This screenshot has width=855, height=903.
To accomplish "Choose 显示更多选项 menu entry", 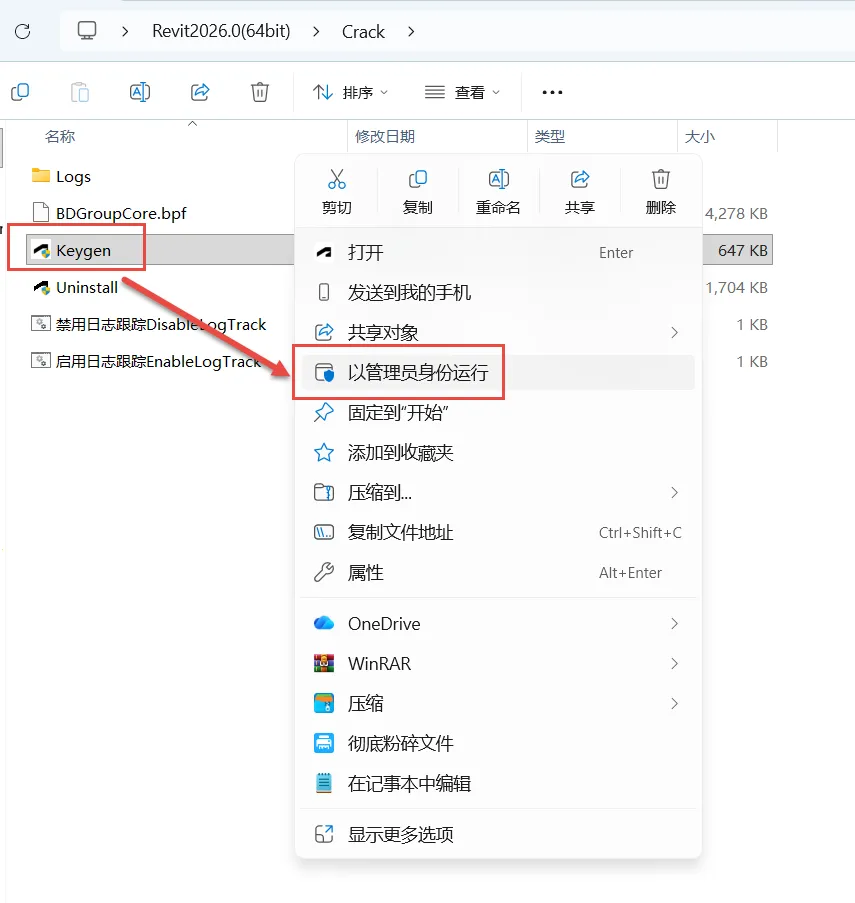I will pyautogui.click(x=498, y=834).
